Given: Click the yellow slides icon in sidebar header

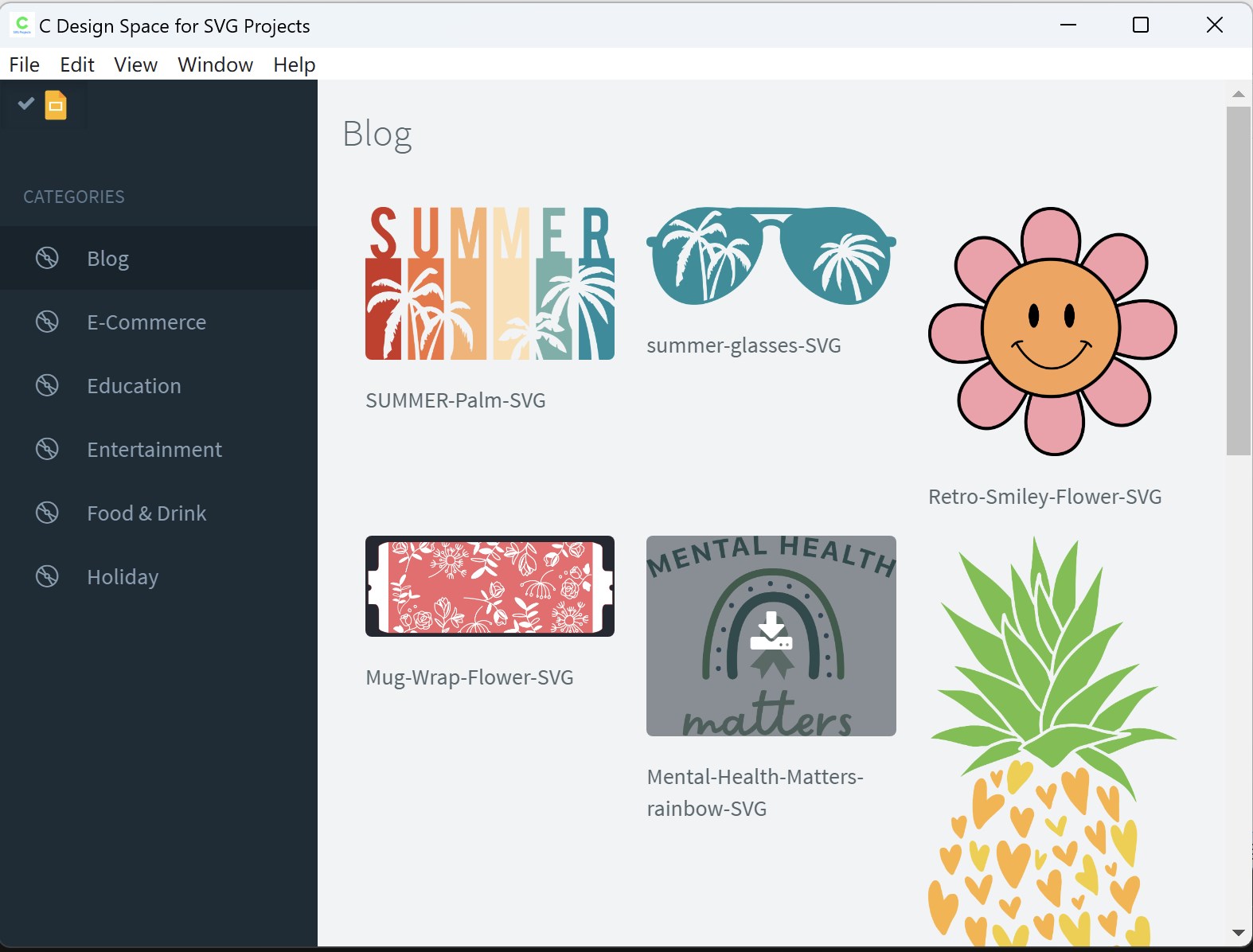Looking at the screenshot, I should click(56, 105).
